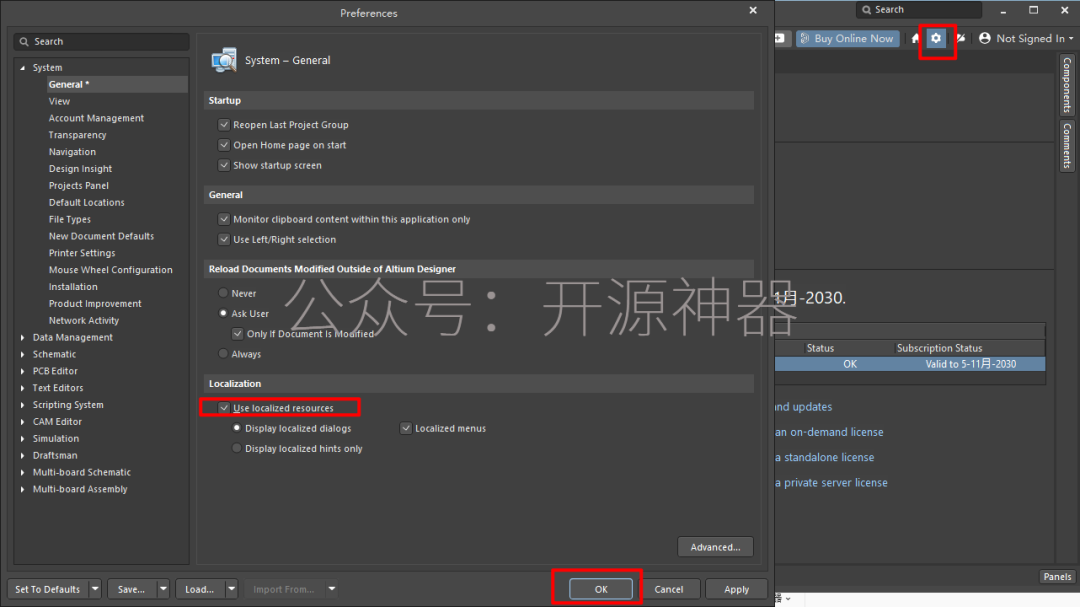Image resolution: width=1080 pixels, height=607 pixels.
Task: Open the Not Signed In account menu
Action: click(x=1026, y=39)
